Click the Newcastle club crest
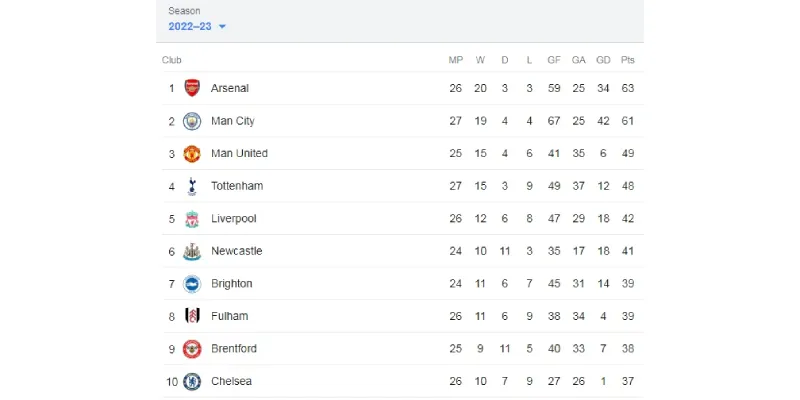Screen dimensions: 800x400 [x=192, y=252]
